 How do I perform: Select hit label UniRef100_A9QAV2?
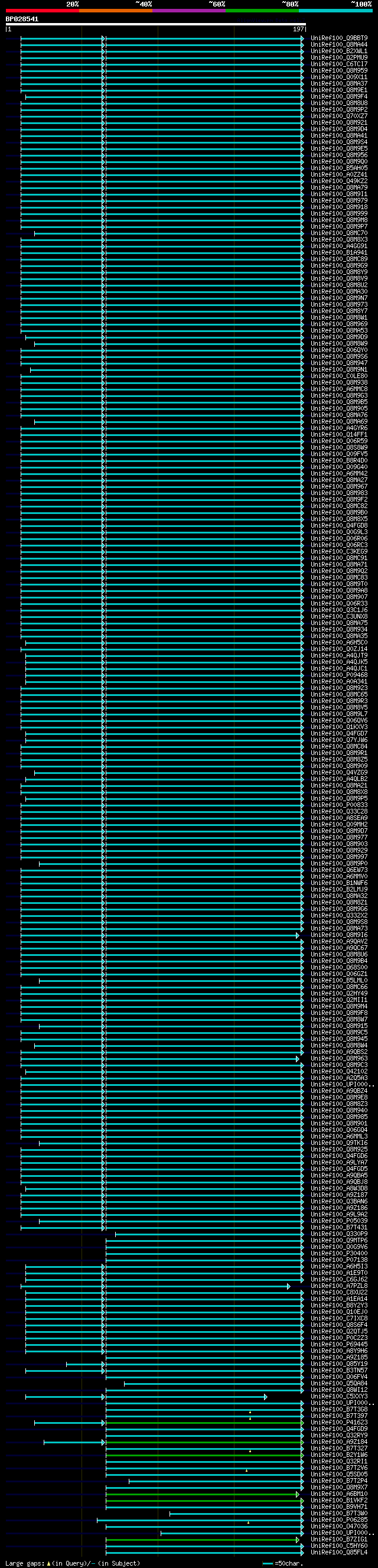click(339, 942)
